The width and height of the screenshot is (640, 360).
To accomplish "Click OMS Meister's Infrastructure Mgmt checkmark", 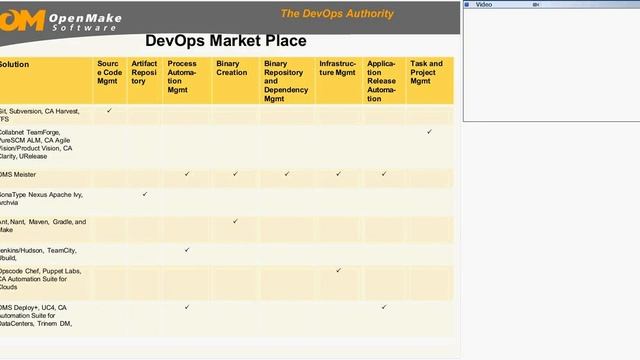I will pos(338,173).
